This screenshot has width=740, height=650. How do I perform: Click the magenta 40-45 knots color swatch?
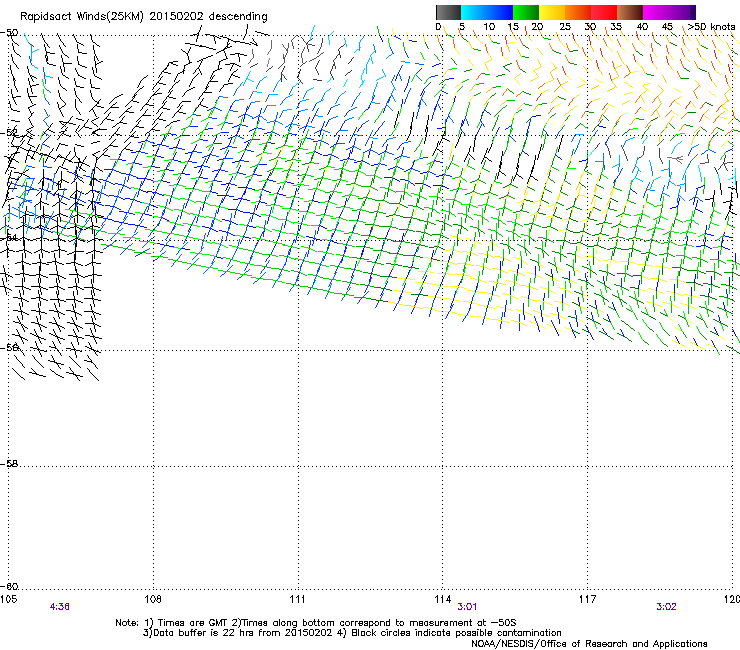[x=656, y=12]
